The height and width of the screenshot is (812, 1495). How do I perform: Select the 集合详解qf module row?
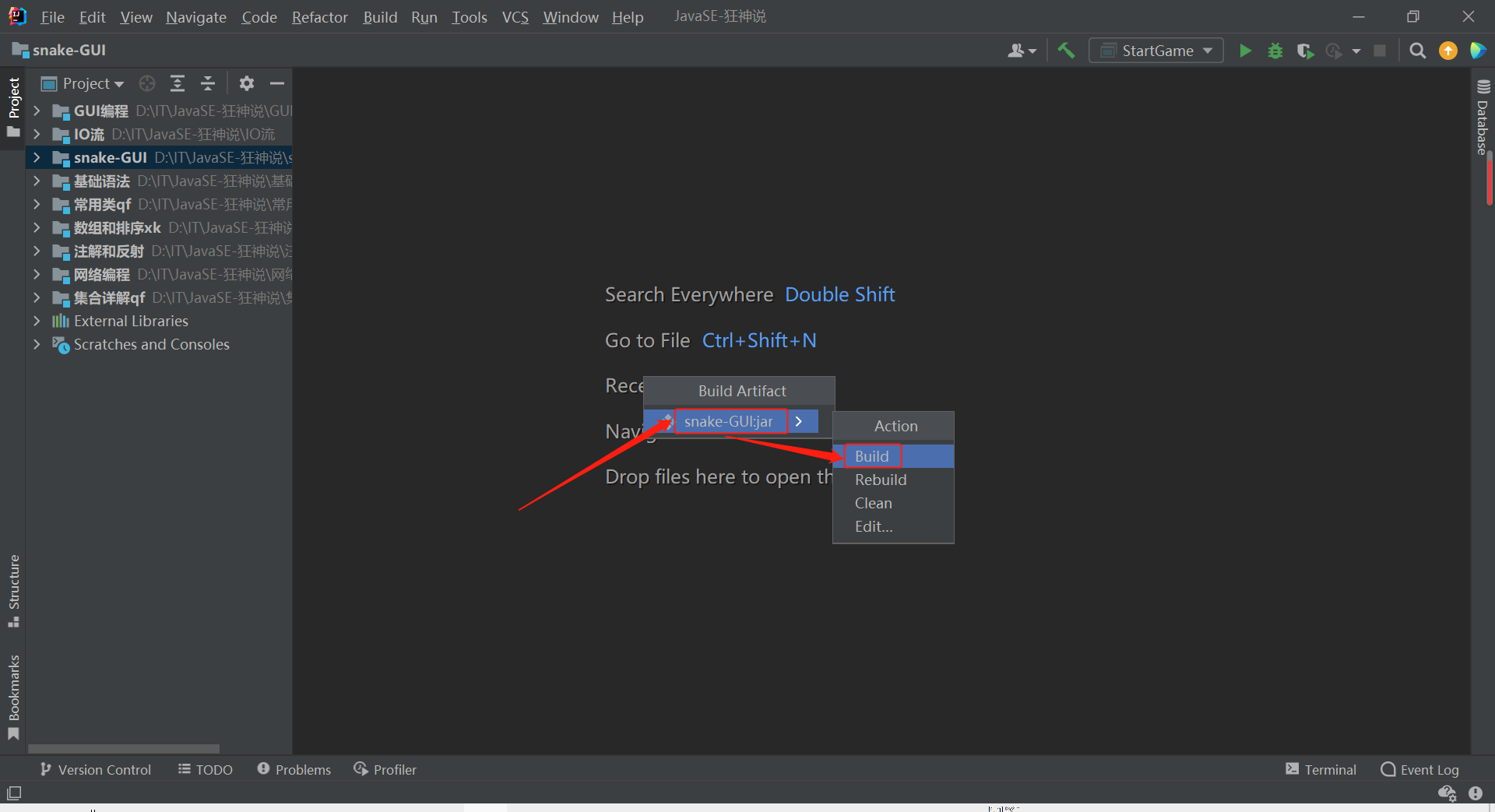pos(160,297)
